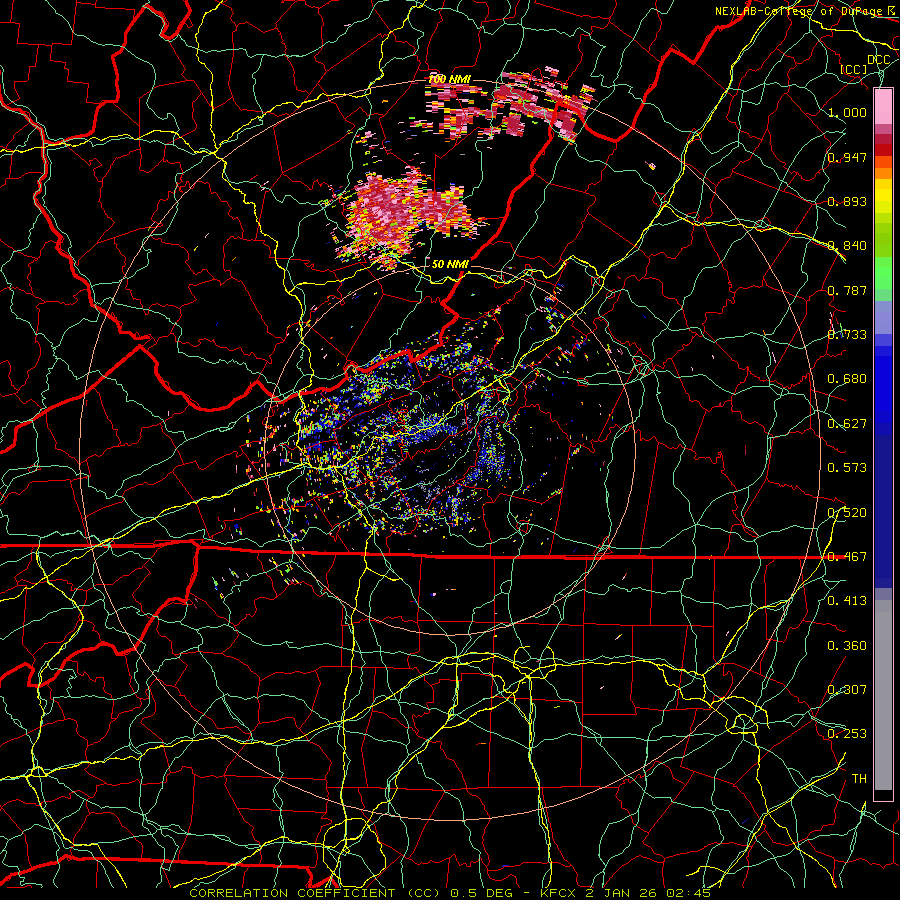This screenshot has width=900, height=900.
Task: Click the pink echo cluster just north of the 50 NMI label
Action: 405,215
